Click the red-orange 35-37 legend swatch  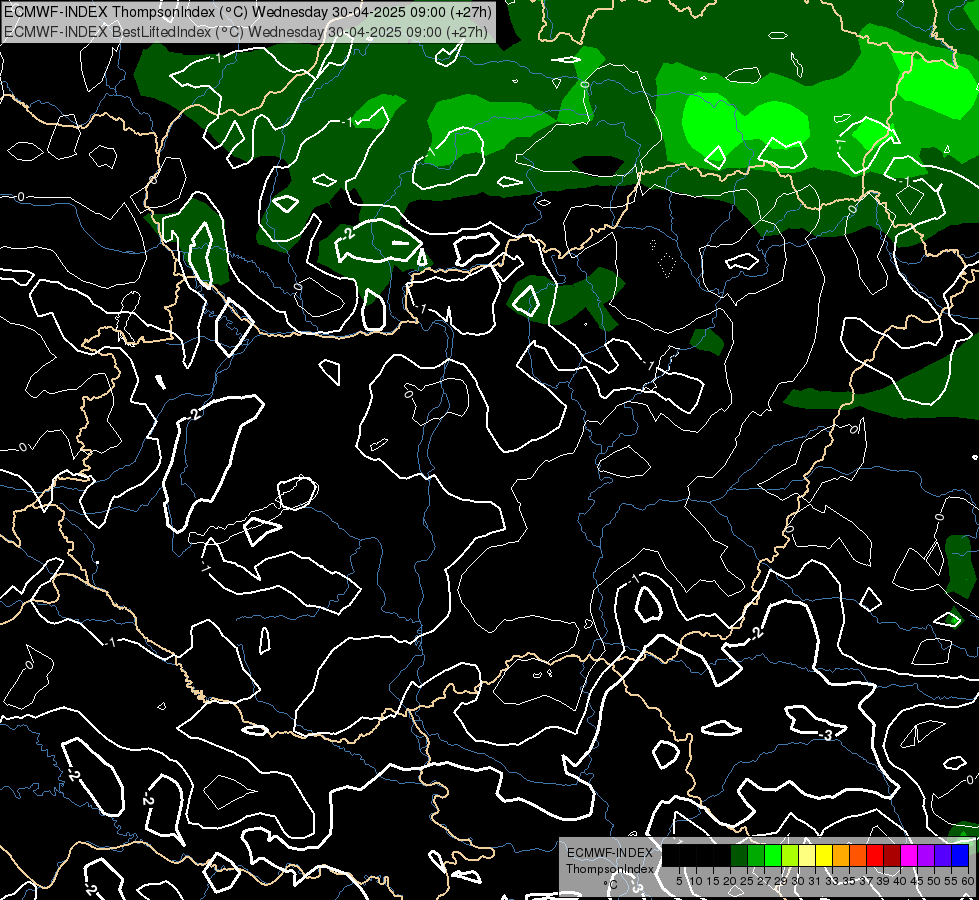[858, 855]
